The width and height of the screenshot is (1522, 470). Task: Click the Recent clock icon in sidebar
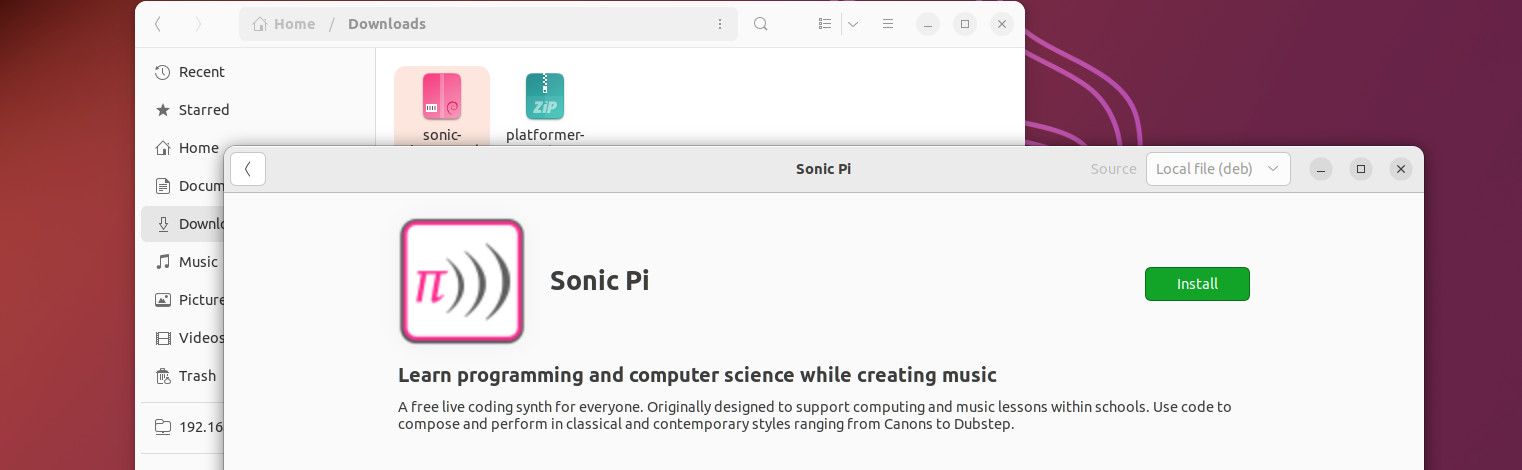pyautogui.click(x=162, y=72)
